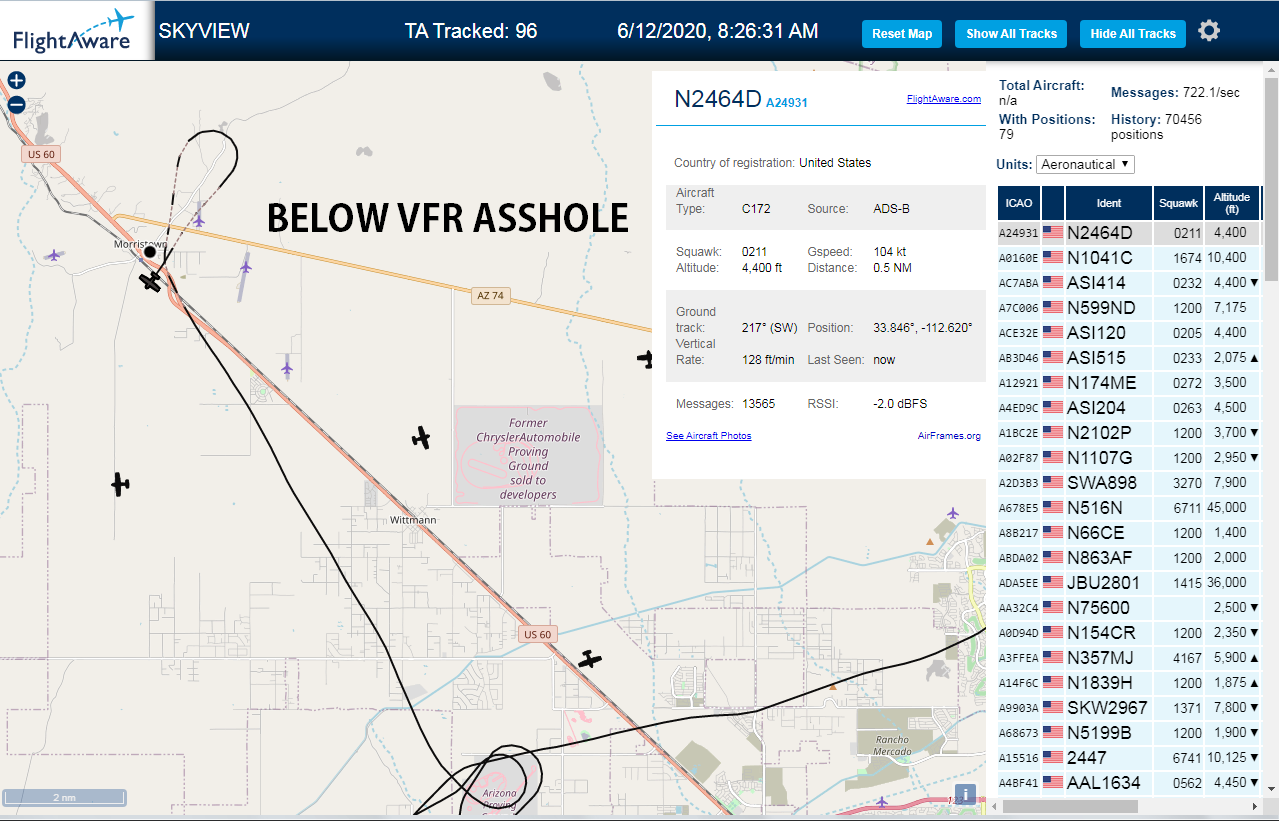Open the Units dropdown set to Aeronautical

(x=1086, y=164)
